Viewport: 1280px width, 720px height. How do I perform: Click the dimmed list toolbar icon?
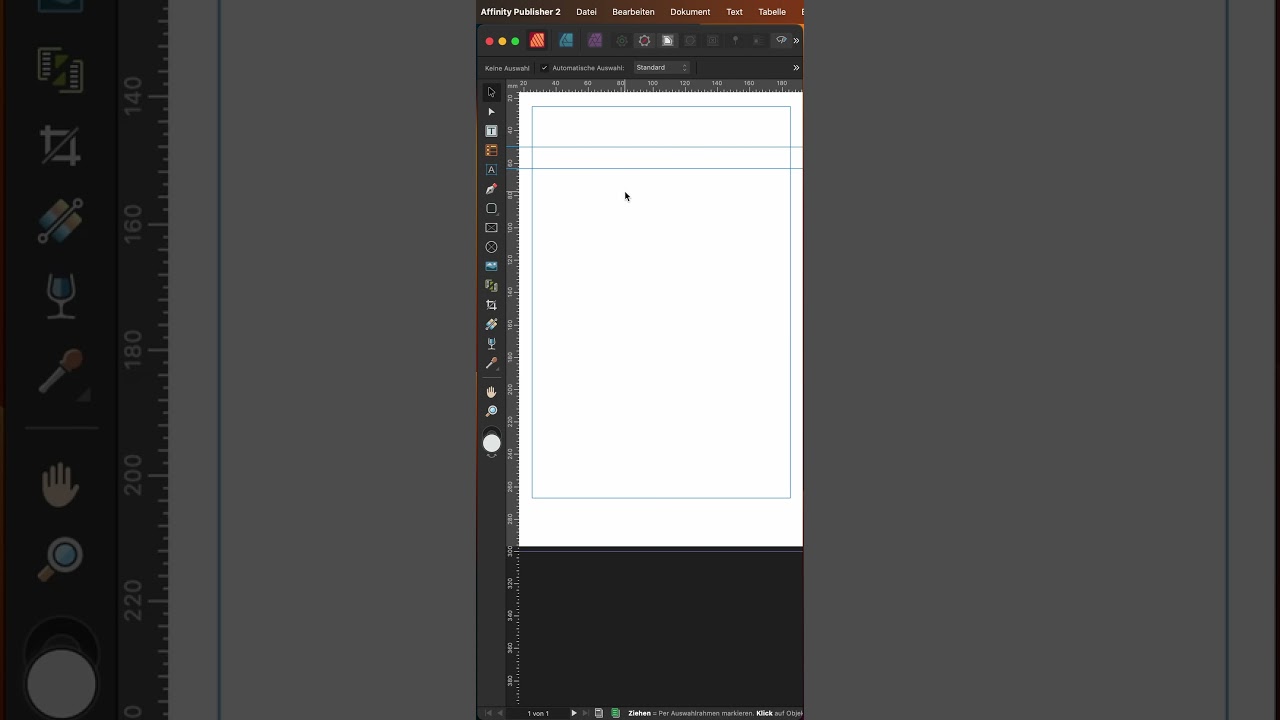click(x=757, y=41)
